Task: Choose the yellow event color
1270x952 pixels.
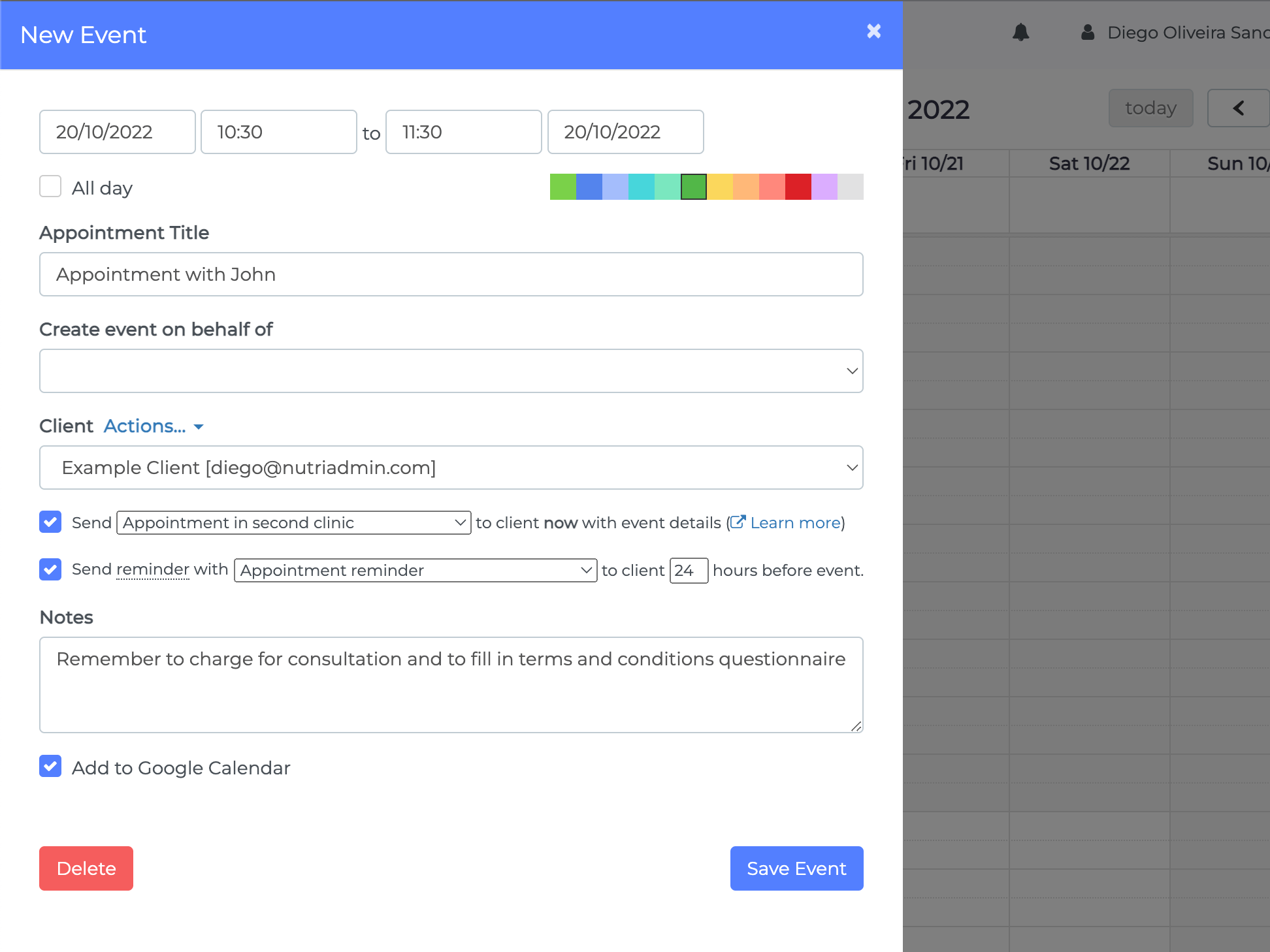Action: pyautogui.click(x=719, y=187)
